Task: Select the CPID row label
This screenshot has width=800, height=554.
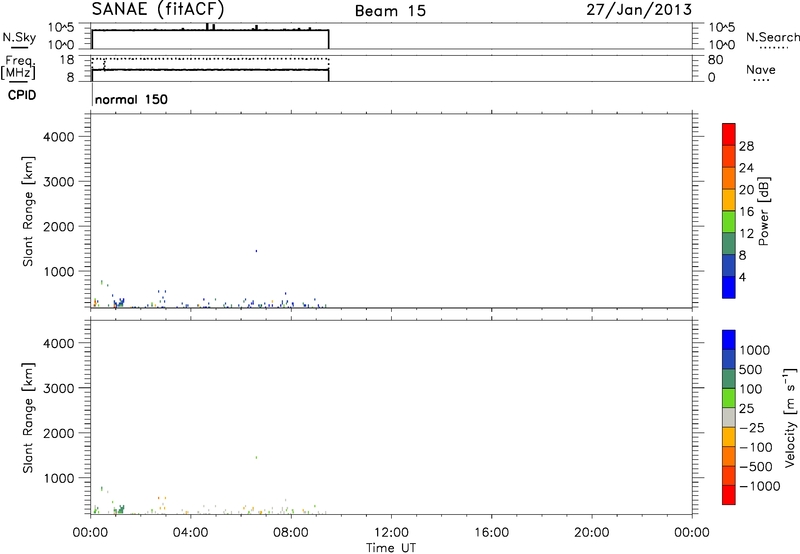Action: (x=22, y=95)
